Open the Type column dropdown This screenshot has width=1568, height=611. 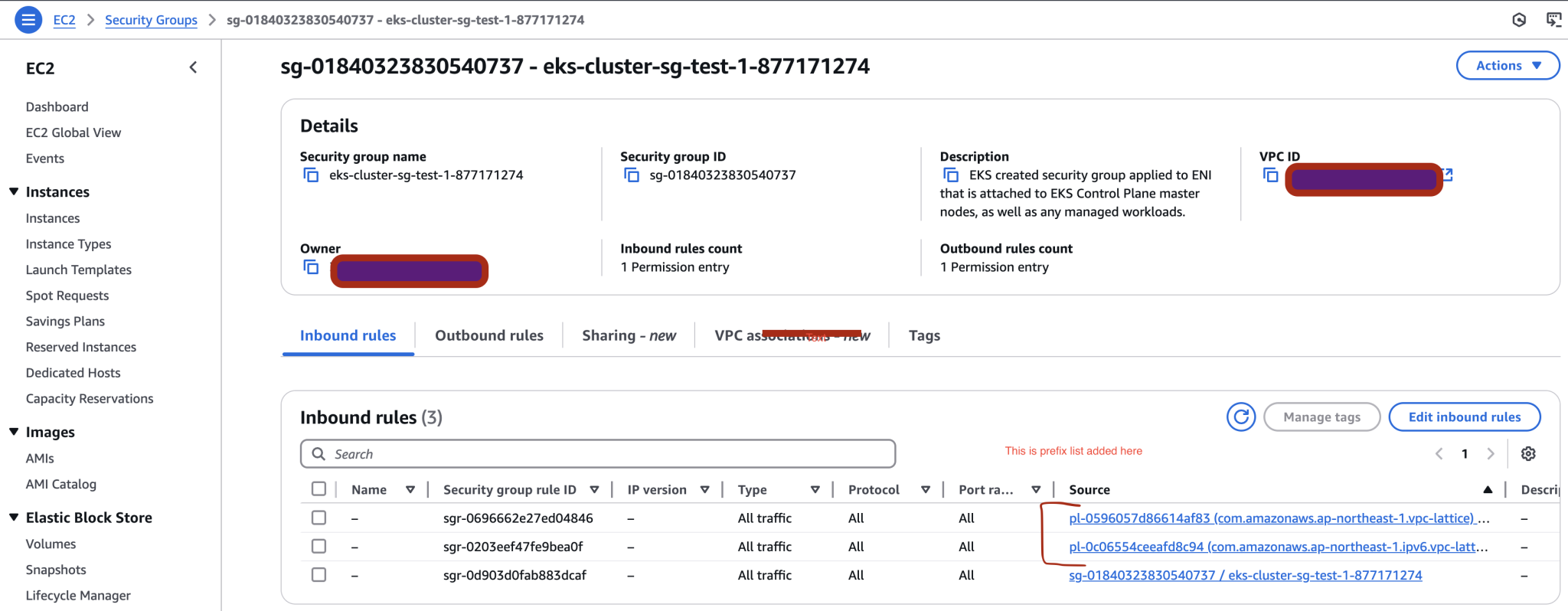[815, 489]
